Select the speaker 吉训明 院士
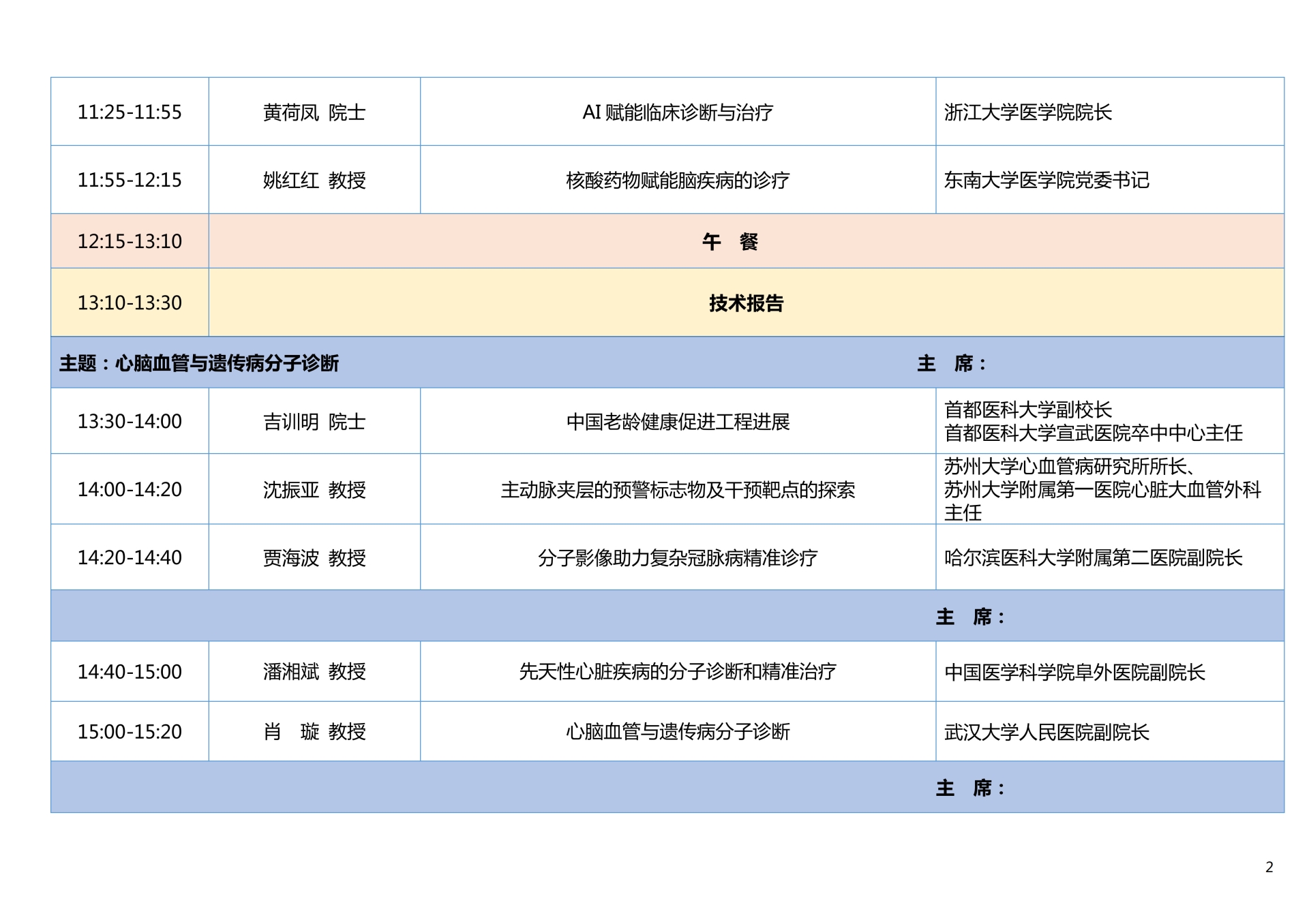Viewport: 1309px width, 924px height. [314, 422]
